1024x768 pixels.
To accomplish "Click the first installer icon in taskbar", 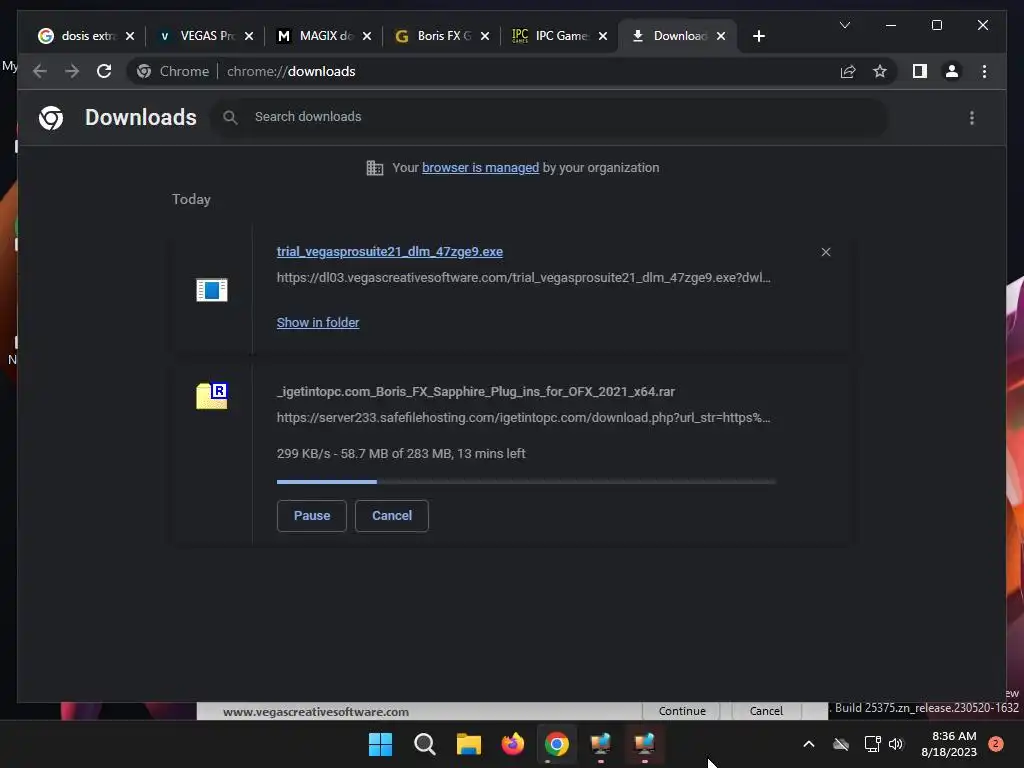I will [600, 744].
